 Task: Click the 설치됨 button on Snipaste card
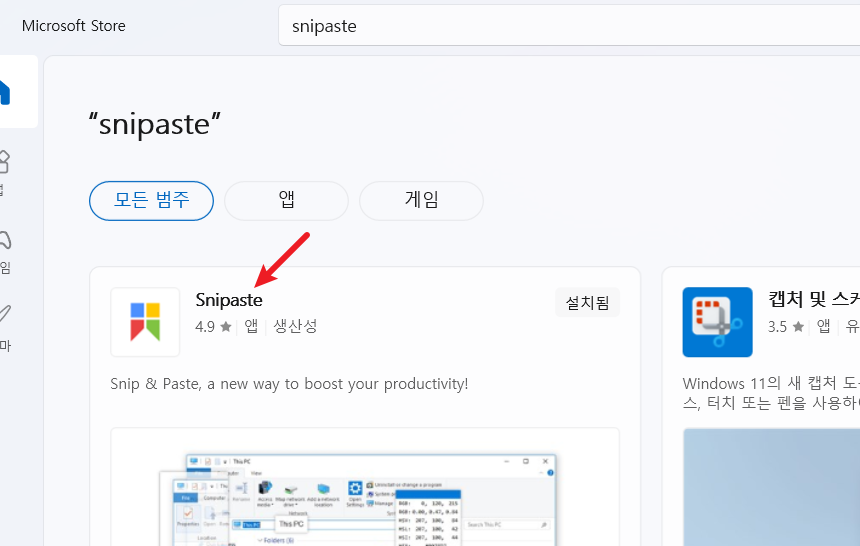tap(587, 302)
